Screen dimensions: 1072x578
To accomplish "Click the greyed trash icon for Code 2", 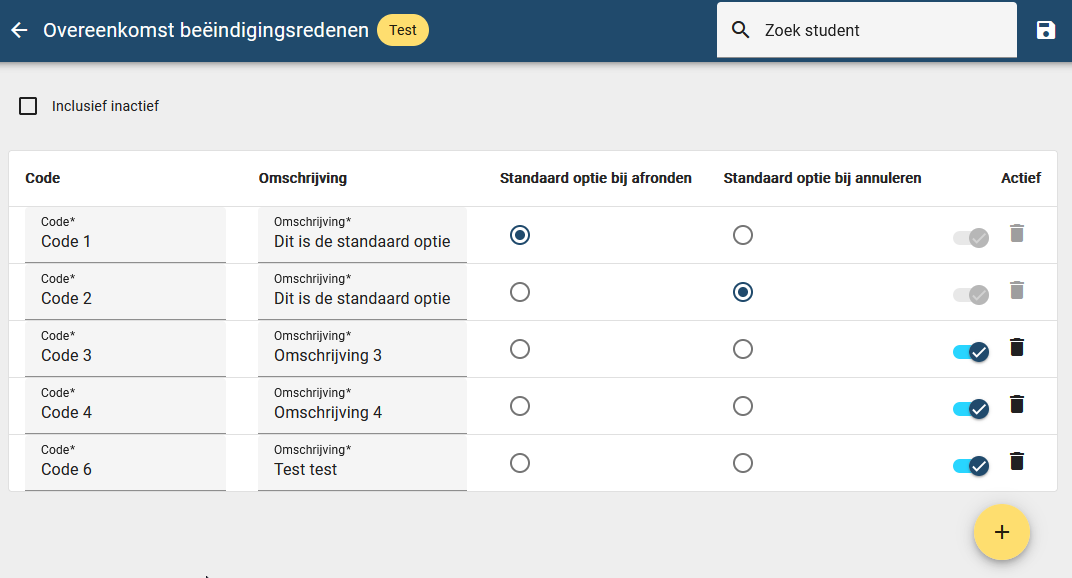I will click(x=1017, y=291).
